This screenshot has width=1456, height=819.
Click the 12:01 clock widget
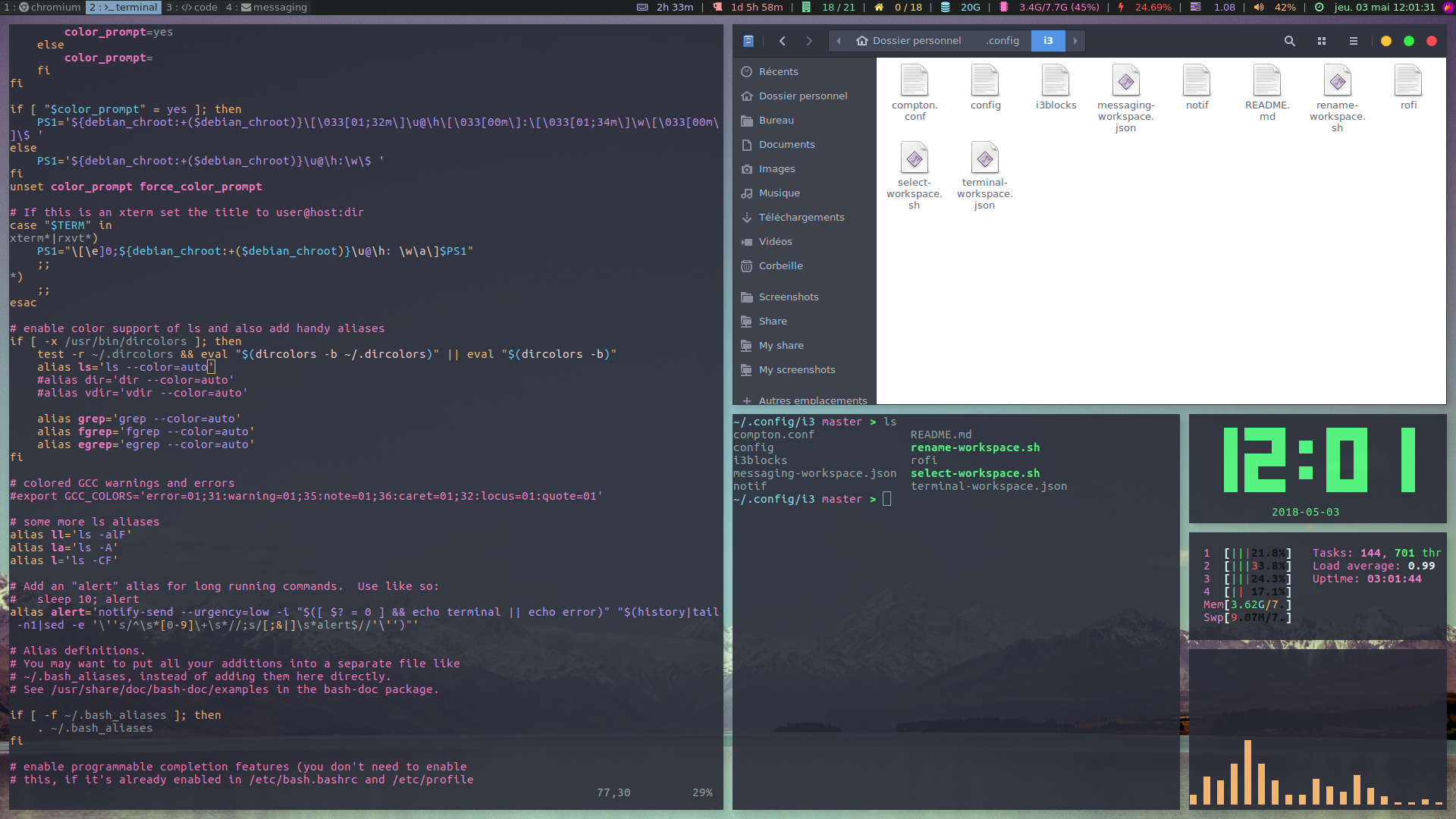tap(1319, 460)
